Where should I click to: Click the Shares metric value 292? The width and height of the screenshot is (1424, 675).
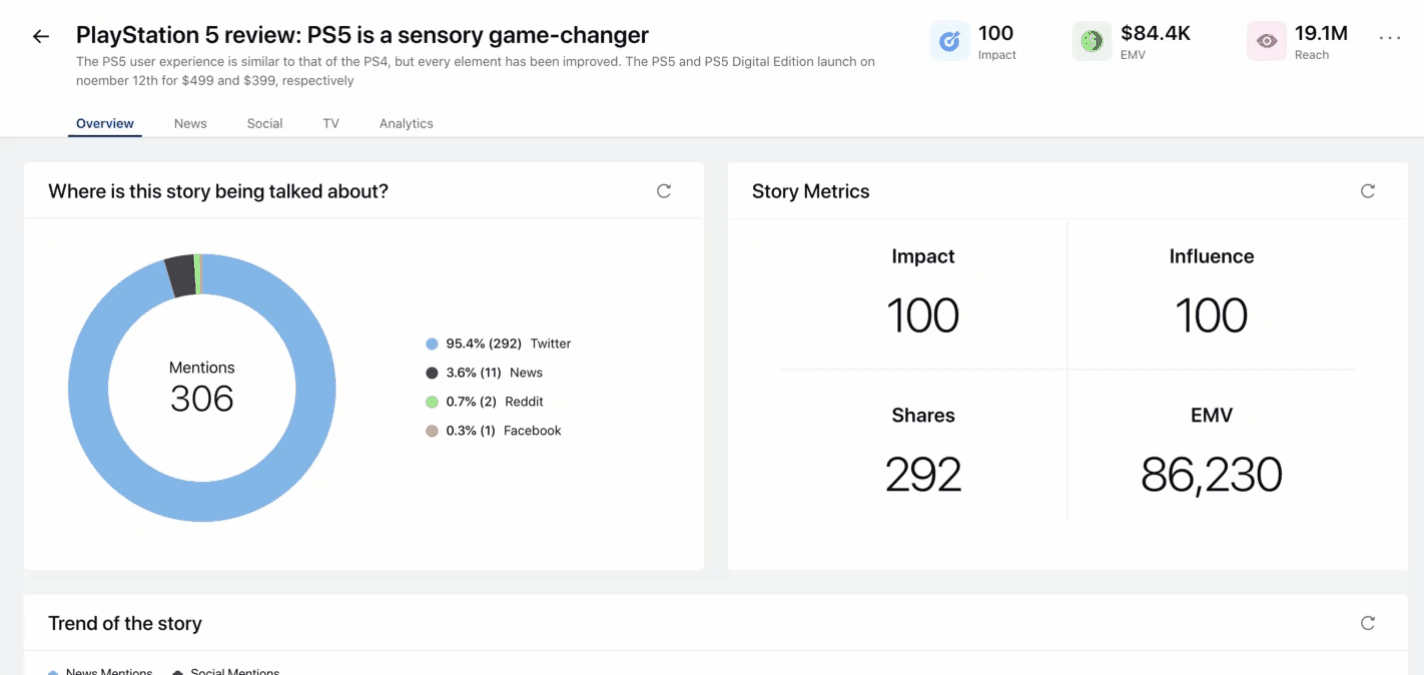923,475
